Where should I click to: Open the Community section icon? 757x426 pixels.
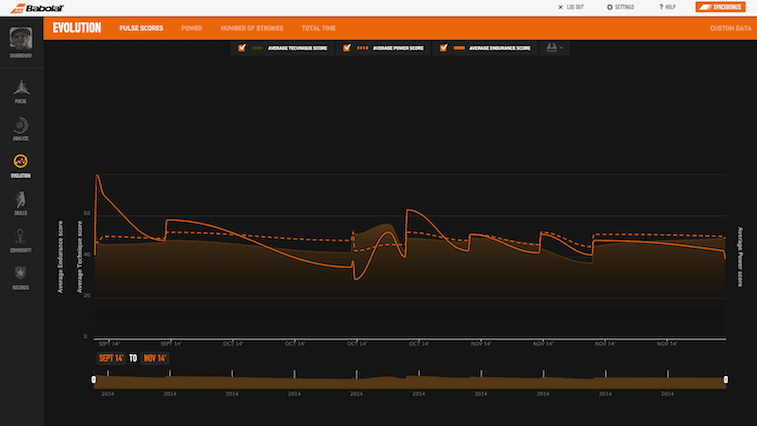point(20,237)
